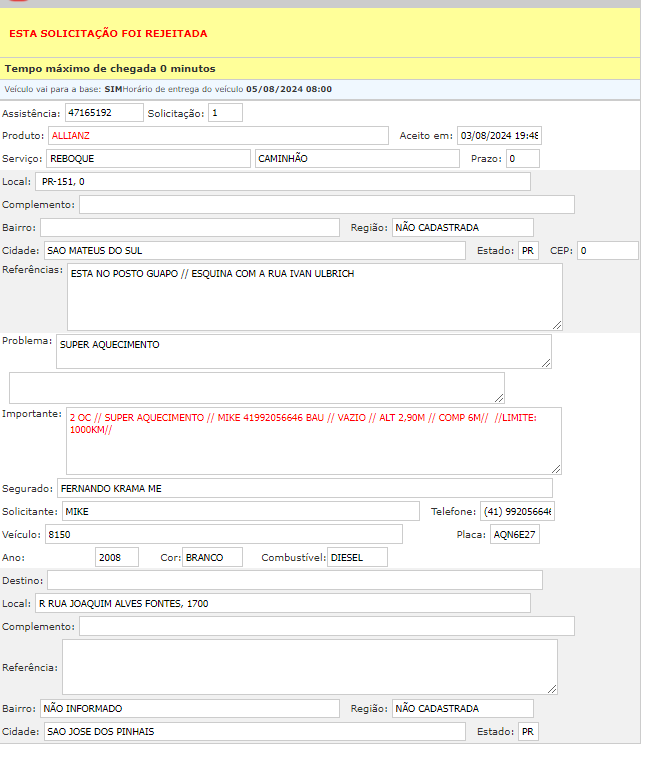The width and height of the screenshot is (647, 765).
Task: Click inside the Referências text area
Action: tap(314, 296)
